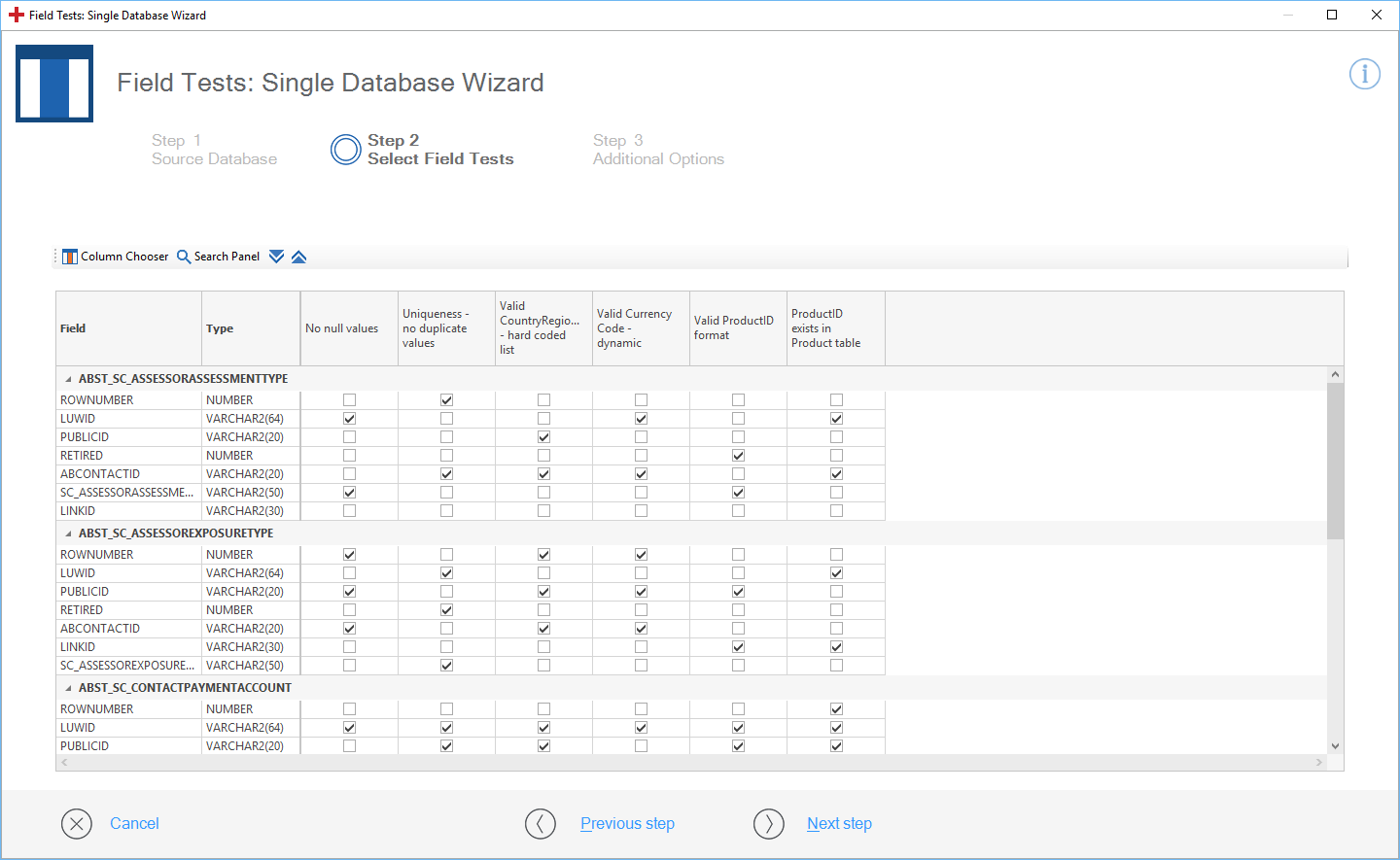This screenshot has height=860, width=1400.
Task: Toggle No null values for first ROWNUMBER row
Action: pyautogui.click(x=349, y=400)
